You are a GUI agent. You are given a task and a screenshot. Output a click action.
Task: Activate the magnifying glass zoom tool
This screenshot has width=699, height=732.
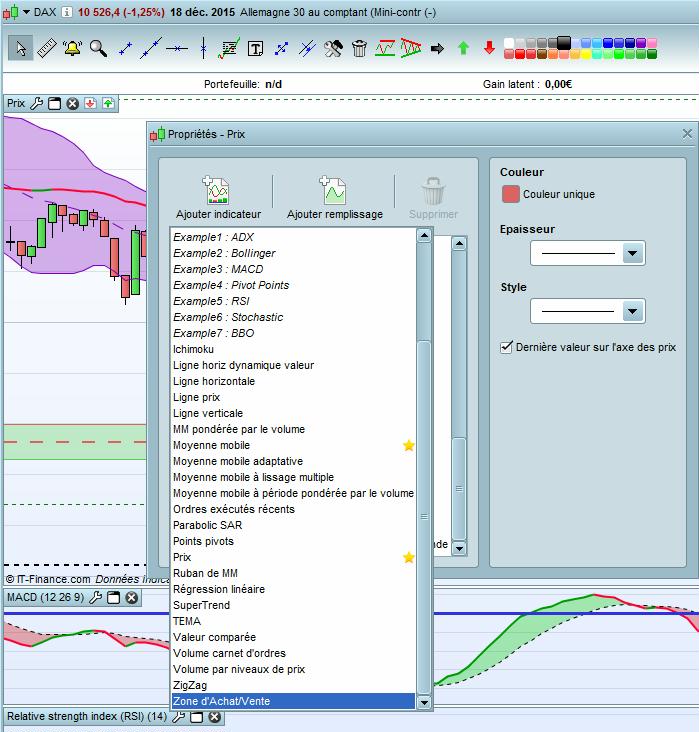click(99, 48)
